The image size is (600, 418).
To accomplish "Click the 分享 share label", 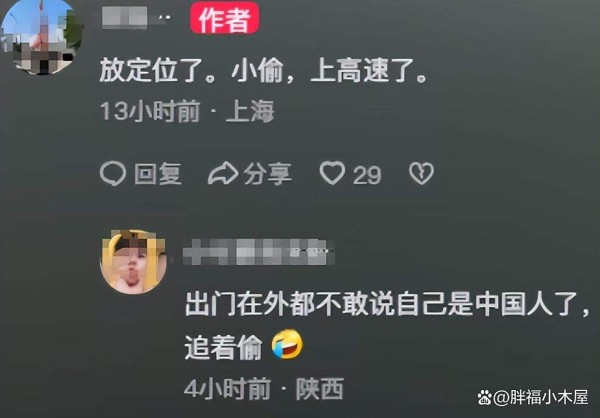I will point(268,174).
